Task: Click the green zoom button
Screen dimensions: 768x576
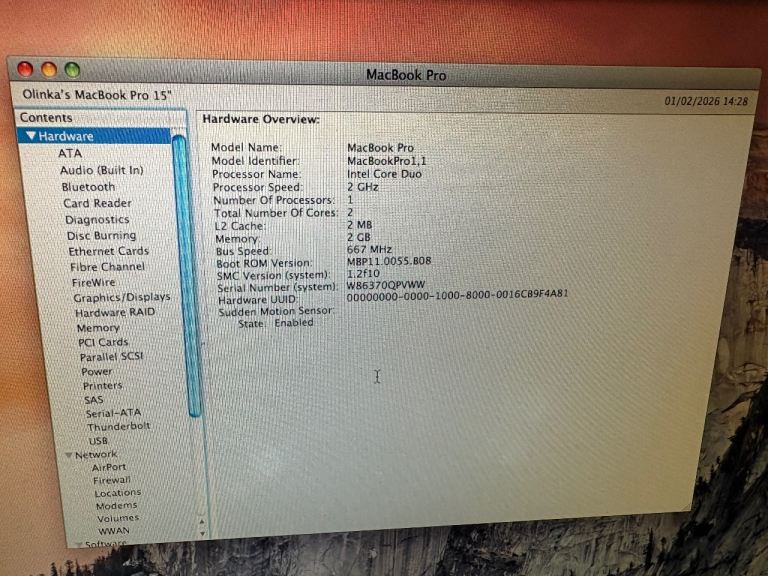Action: coord(72,70)
